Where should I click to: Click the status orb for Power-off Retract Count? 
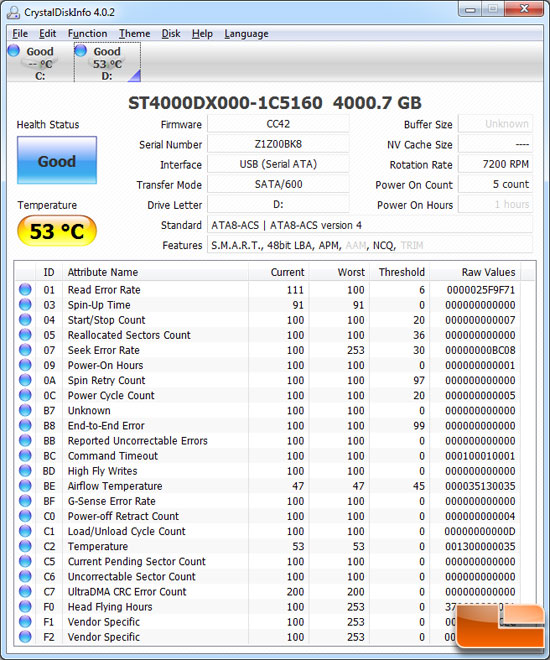tap(25, 516)
